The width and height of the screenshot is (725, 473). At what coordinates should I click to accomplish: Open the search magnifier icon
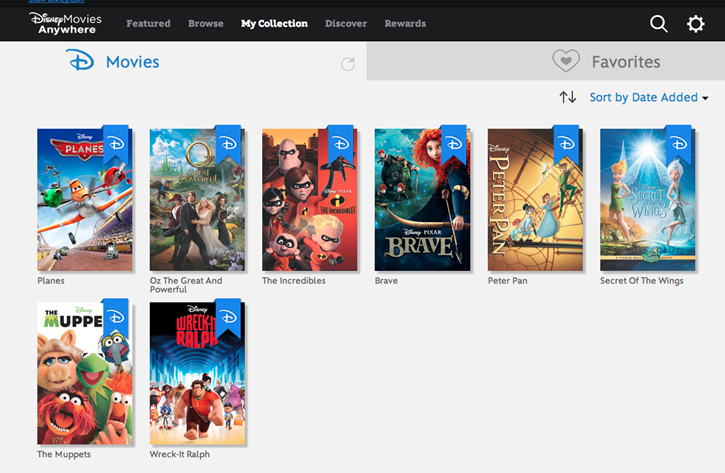click(658, 23)
